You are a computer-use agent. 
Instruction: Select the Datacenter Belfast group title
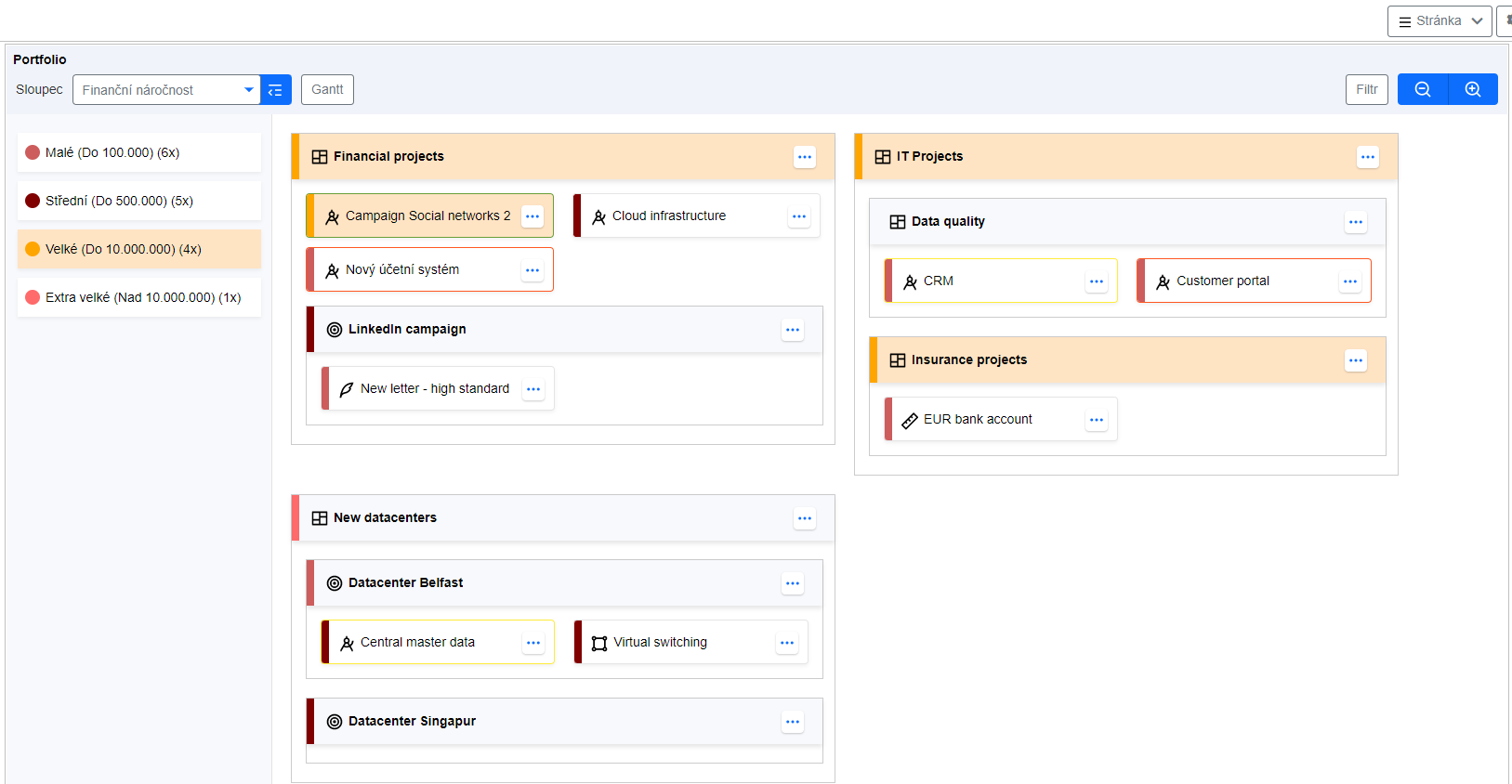(405, 582)
